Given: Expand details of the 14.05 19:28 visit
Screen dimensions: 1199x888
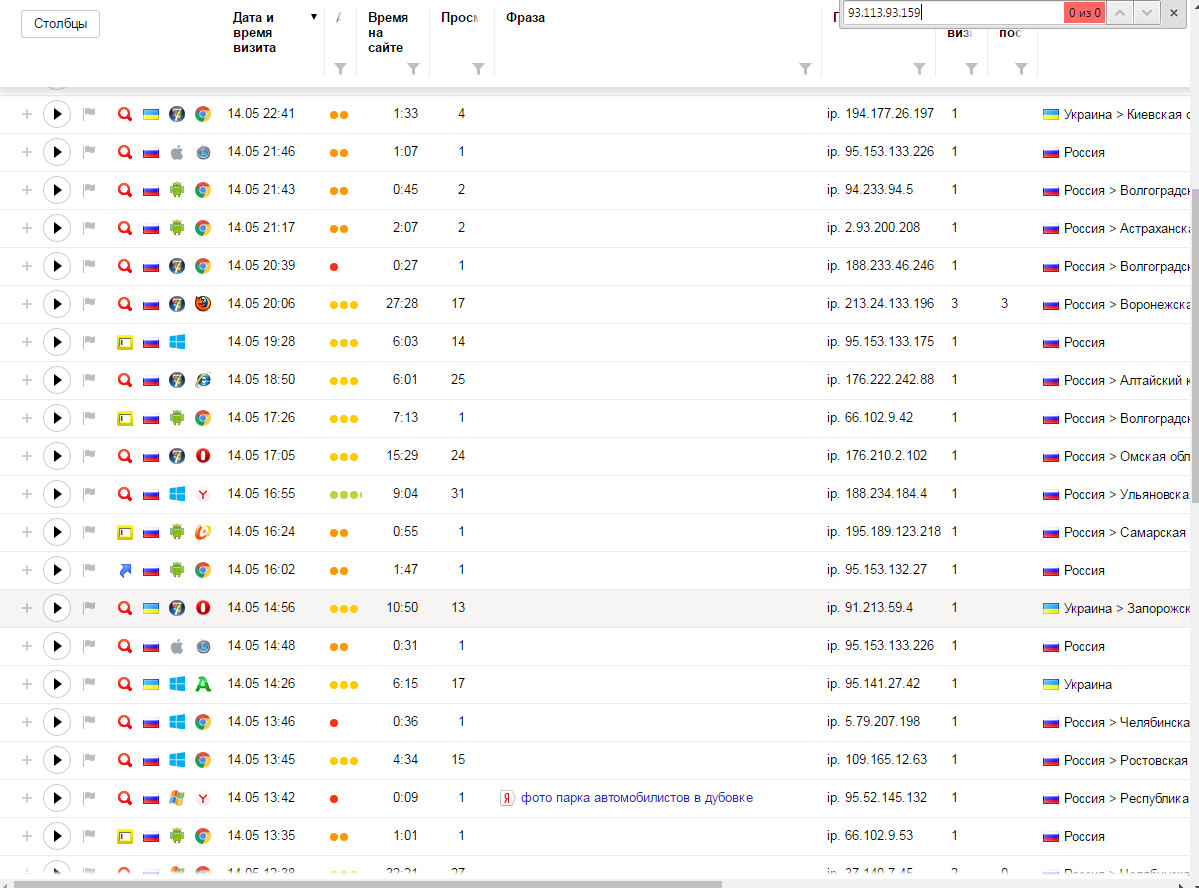Looking at the screenshot, I should pos(27,342).
